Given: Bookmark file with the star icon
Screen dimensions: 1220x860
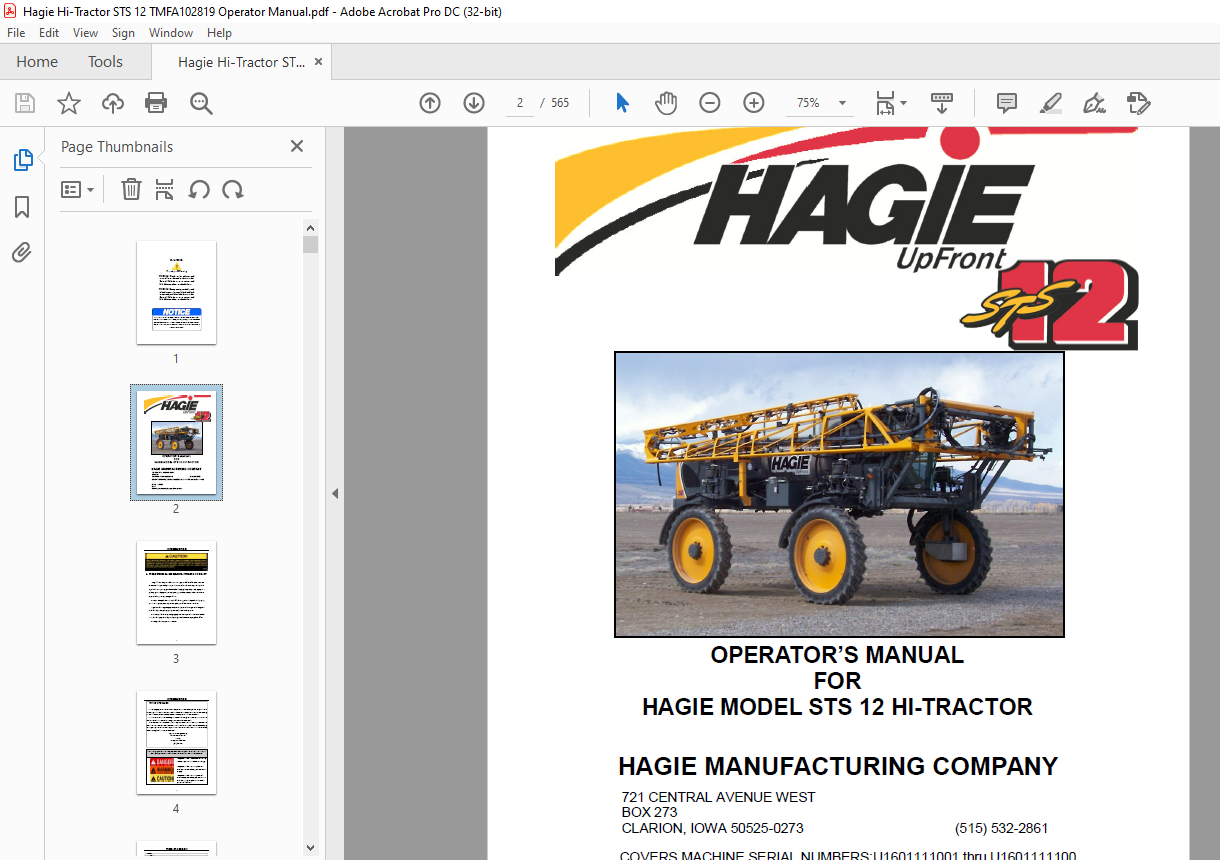Looking at the screenshot, I should point(69,103).
